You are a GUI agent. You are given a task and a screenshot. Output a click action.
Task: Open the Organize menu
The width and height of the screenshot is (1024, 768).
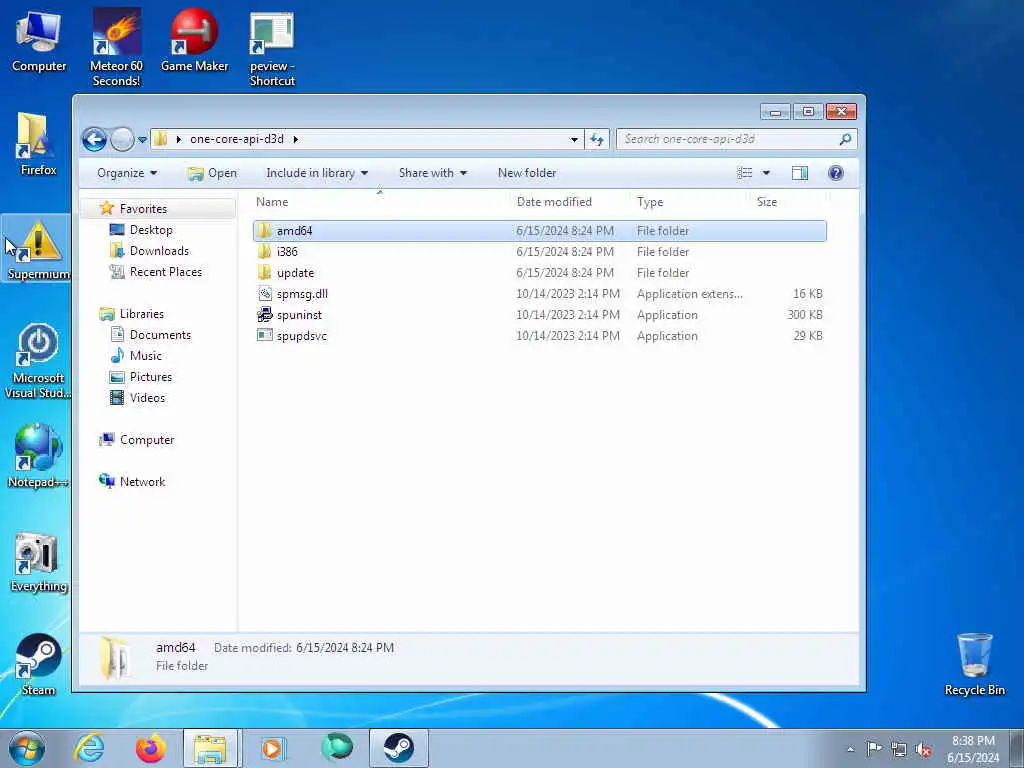coord(127,173)
